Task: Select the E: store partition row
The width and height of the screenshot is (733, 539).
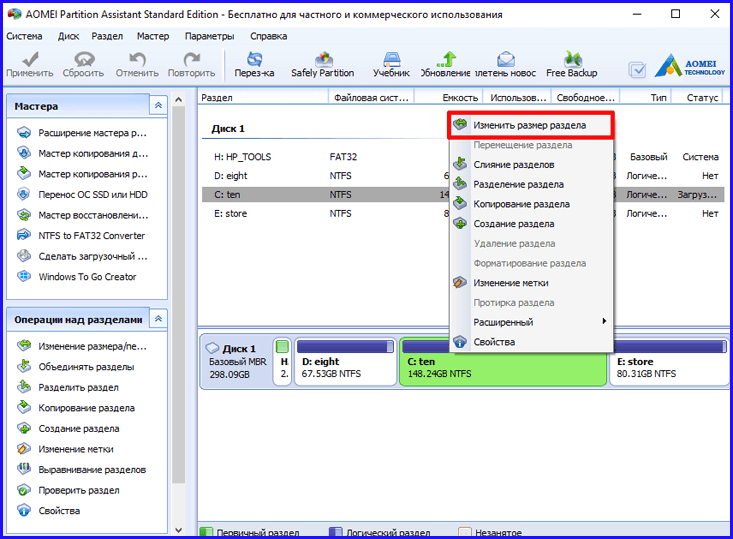Action: [463, 213]
